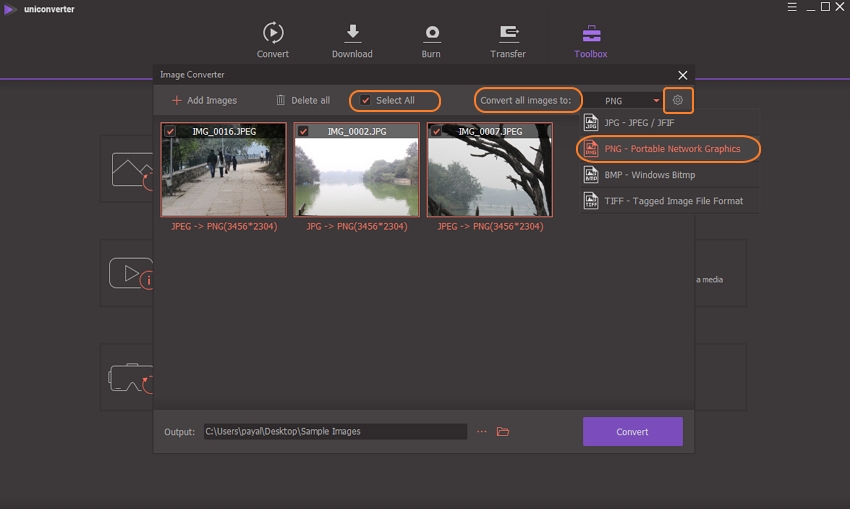Image resolution: width=850 pixels, height=509 pixels.
Task: Select PNG - Portable Network Graphics option
Action: click(671, 149)
